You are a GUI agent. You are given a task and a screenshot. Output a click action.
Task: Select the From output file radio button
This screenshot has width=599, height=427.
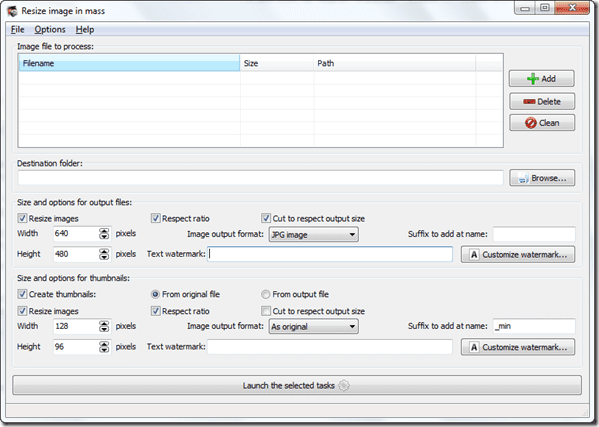coord(266,294)
